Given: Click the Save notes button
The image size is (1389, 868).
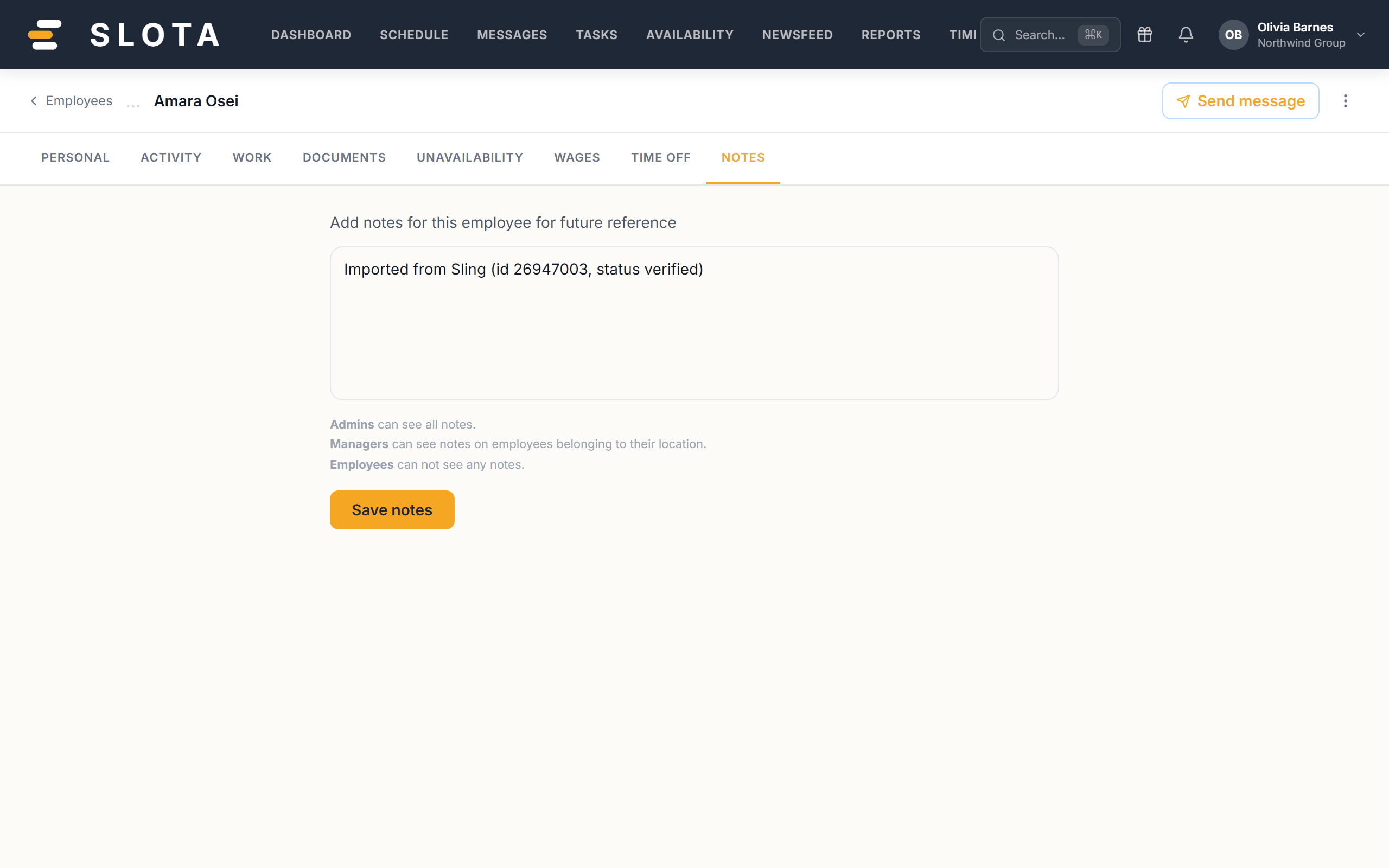Looking at the screenshot, I should (392, 510).
